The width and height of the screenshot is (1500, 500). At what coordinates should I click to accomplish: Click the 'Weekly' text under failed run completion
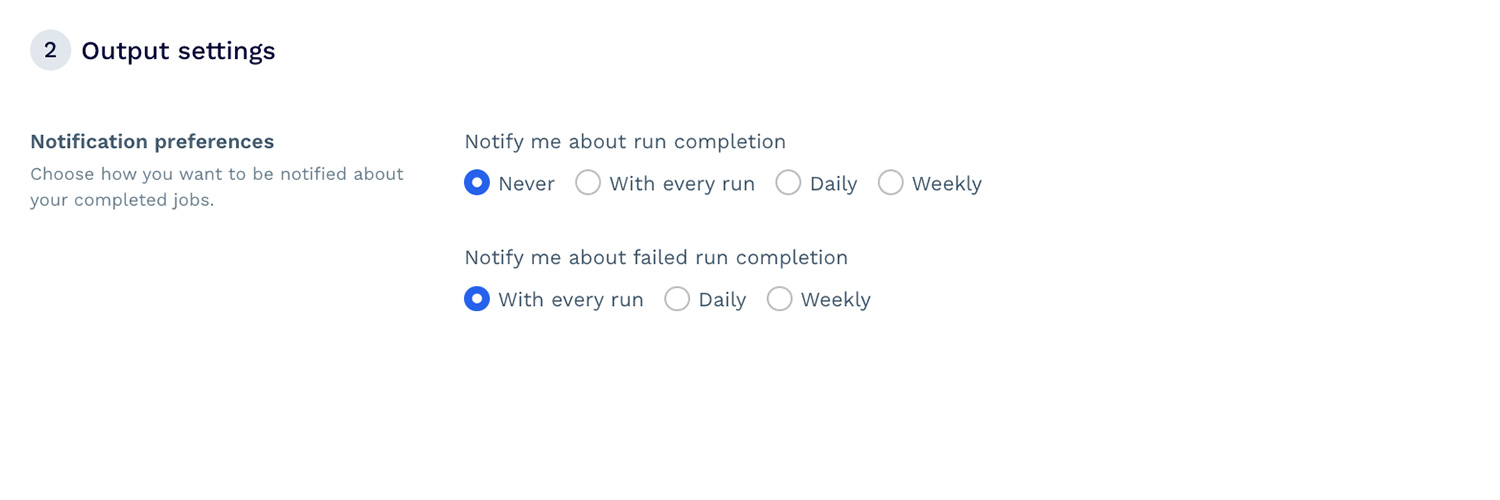(835, 300)
